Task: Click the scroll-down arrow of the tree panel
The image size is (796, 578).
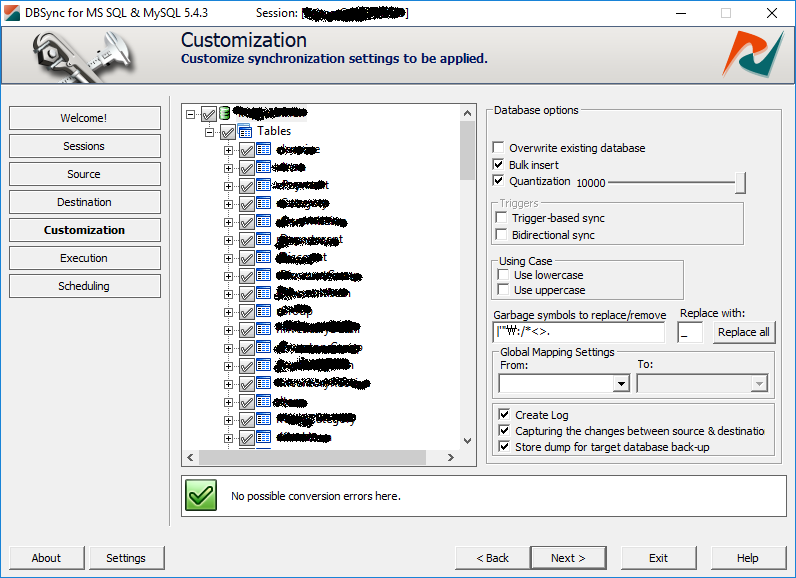Action: click(467, 440)
